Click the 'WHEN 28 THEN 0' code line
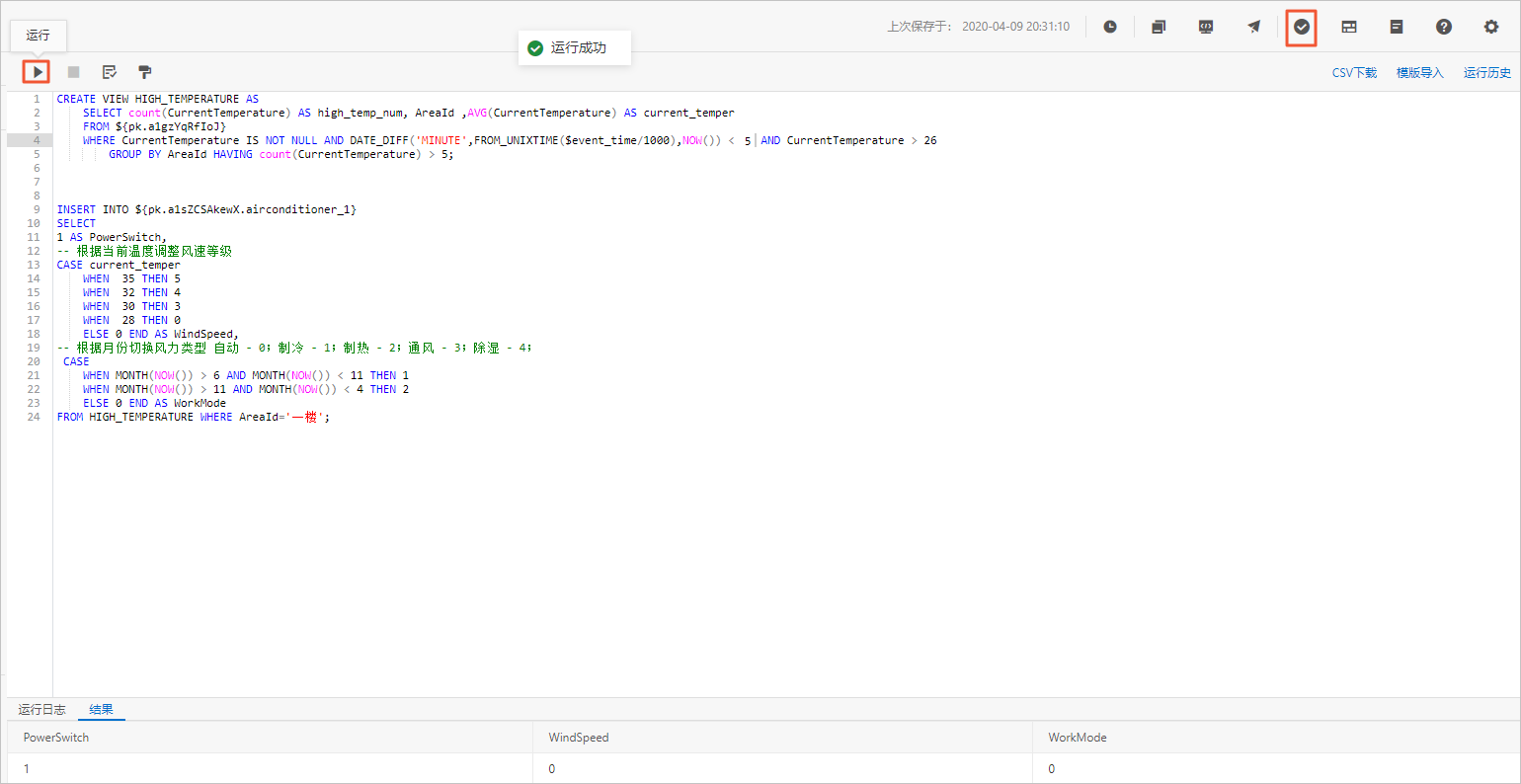This screenshot has width=1521, height=784. point(131,320)
